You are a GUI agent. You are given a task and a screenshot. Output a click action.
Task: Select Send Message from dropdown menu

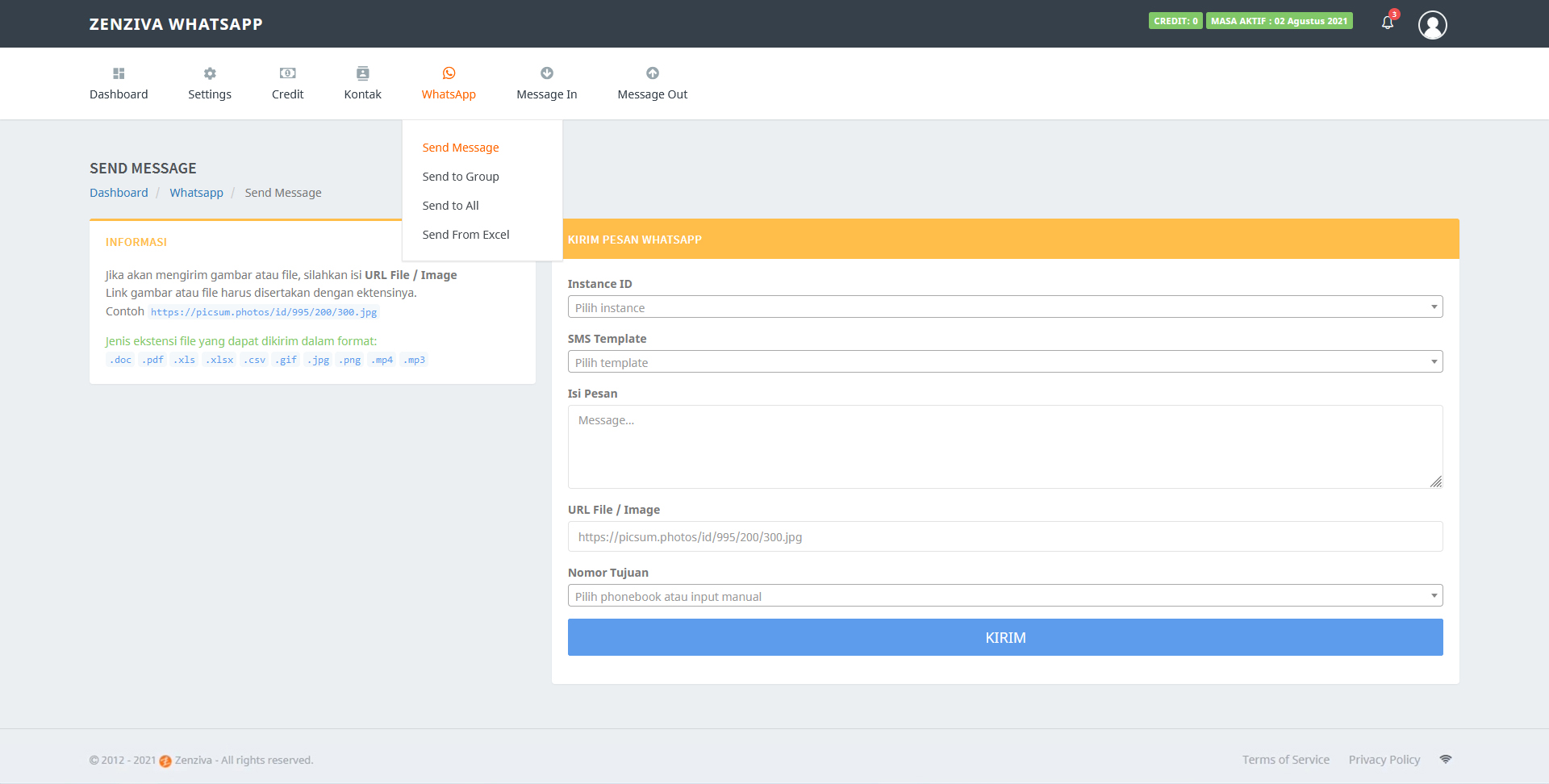(461, 148)
